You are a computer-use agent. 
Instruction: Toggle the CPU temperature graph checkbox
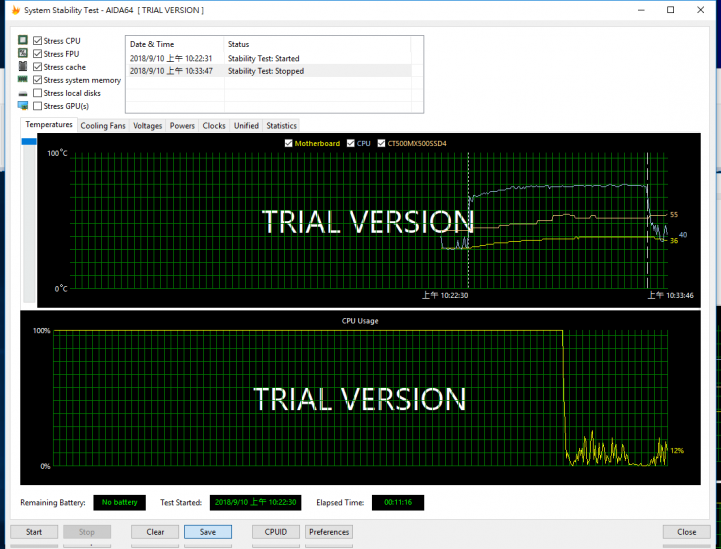tap(350, 143)
